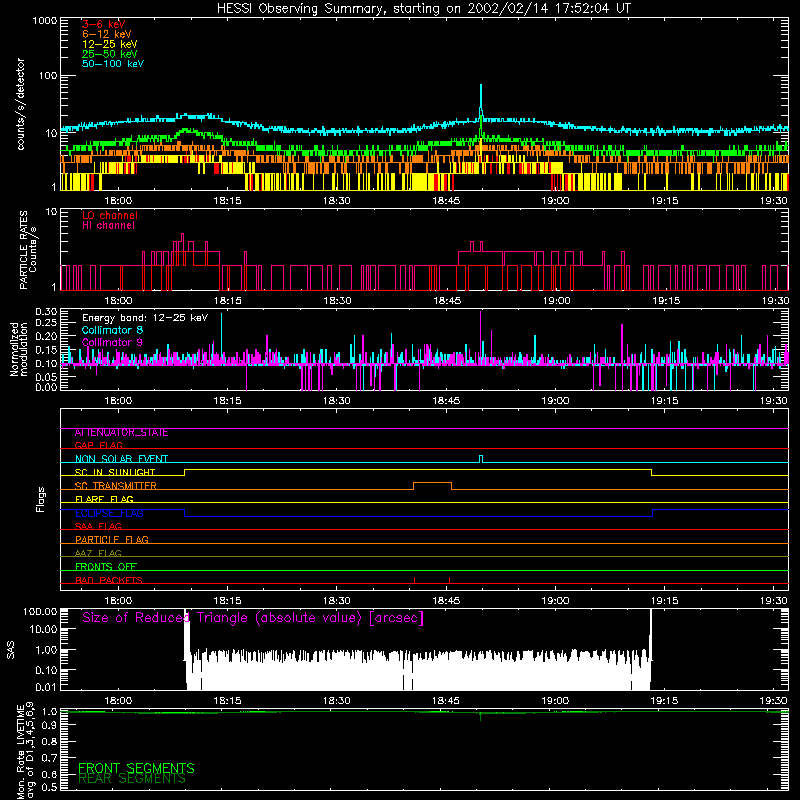The width and height of the screenshot is (800, 800).
Task: Select the HI channel legend label
Action: (x=108, y=226)
